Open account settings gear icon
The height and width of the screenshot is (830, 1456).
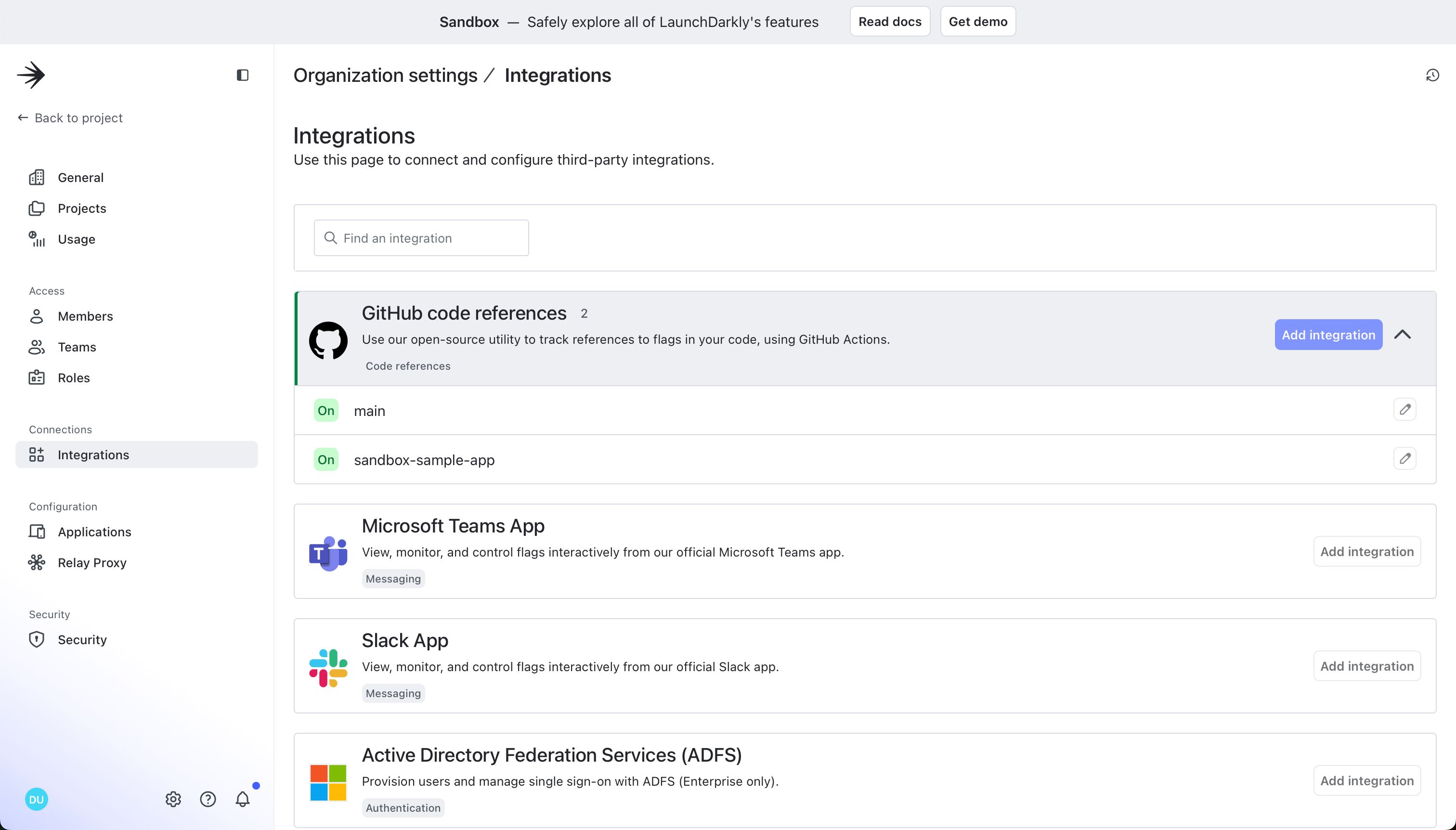[173, 799]
